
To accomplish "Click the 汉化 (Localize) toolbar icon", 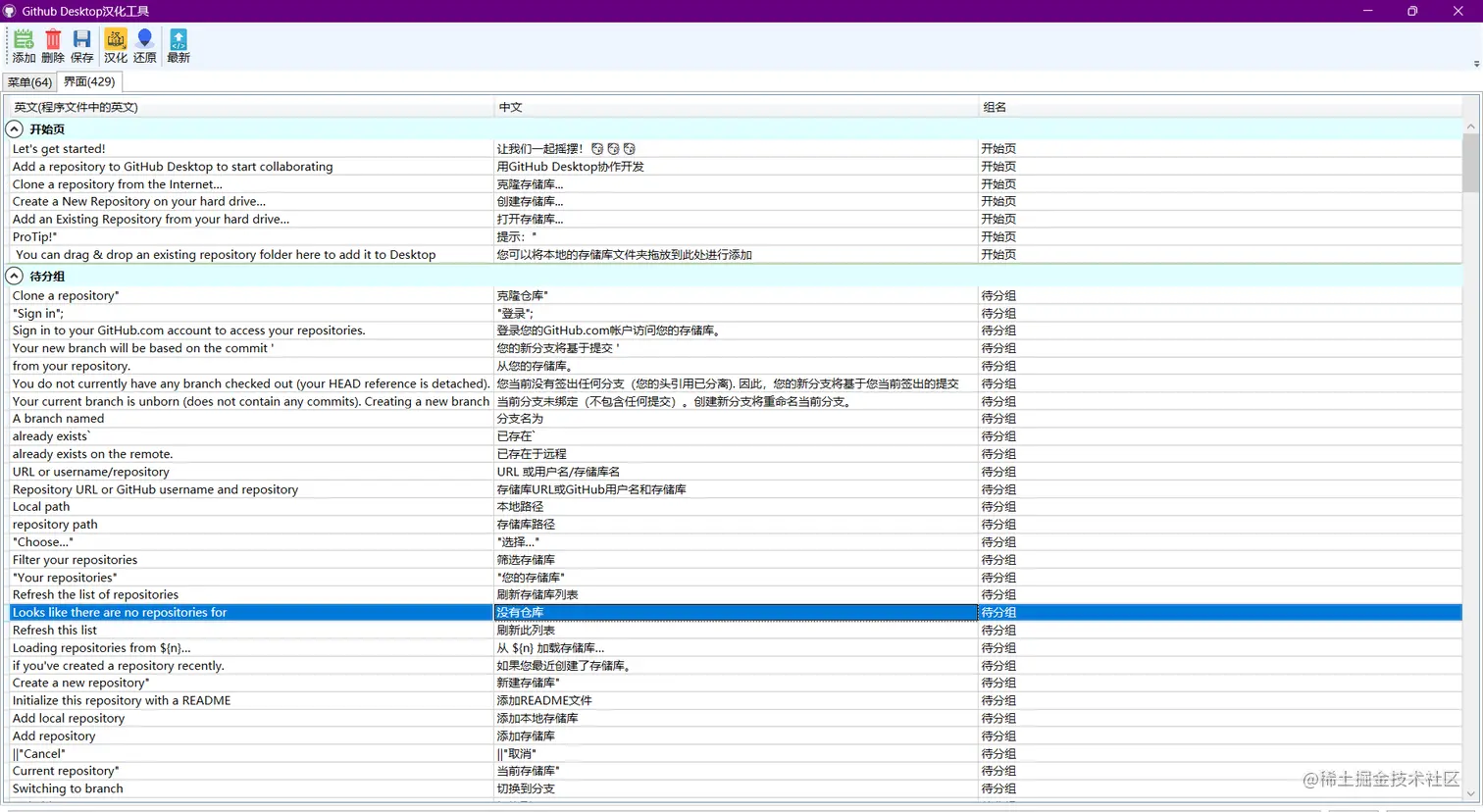I will pos(116,46).
